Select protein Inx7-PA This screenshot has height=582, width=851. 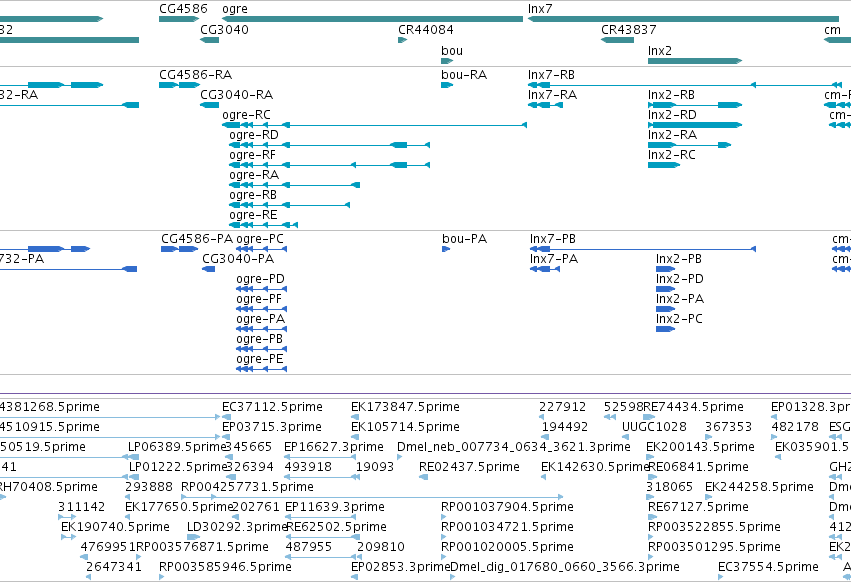[545, 269]
